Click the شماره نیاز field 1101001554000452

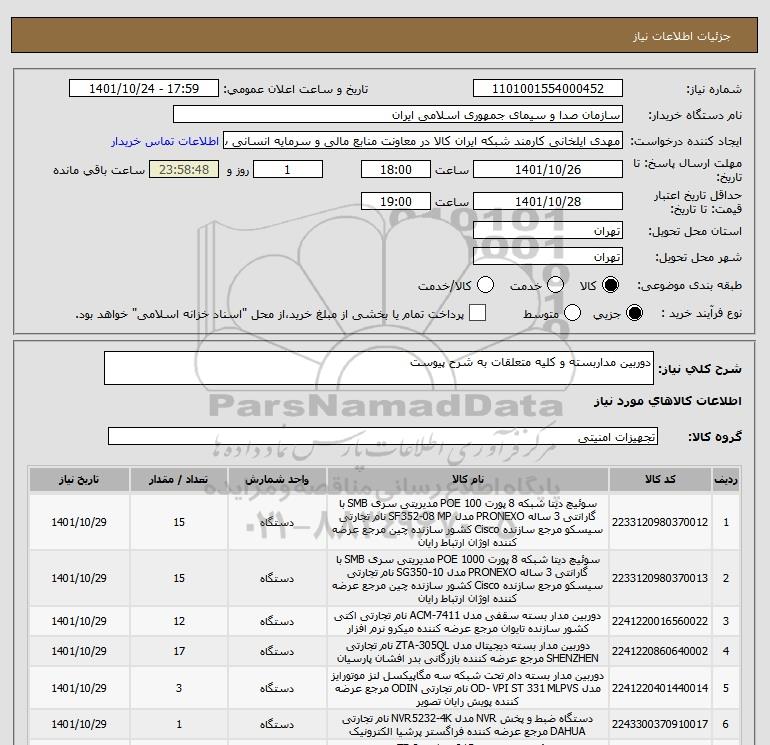point(548,89)
